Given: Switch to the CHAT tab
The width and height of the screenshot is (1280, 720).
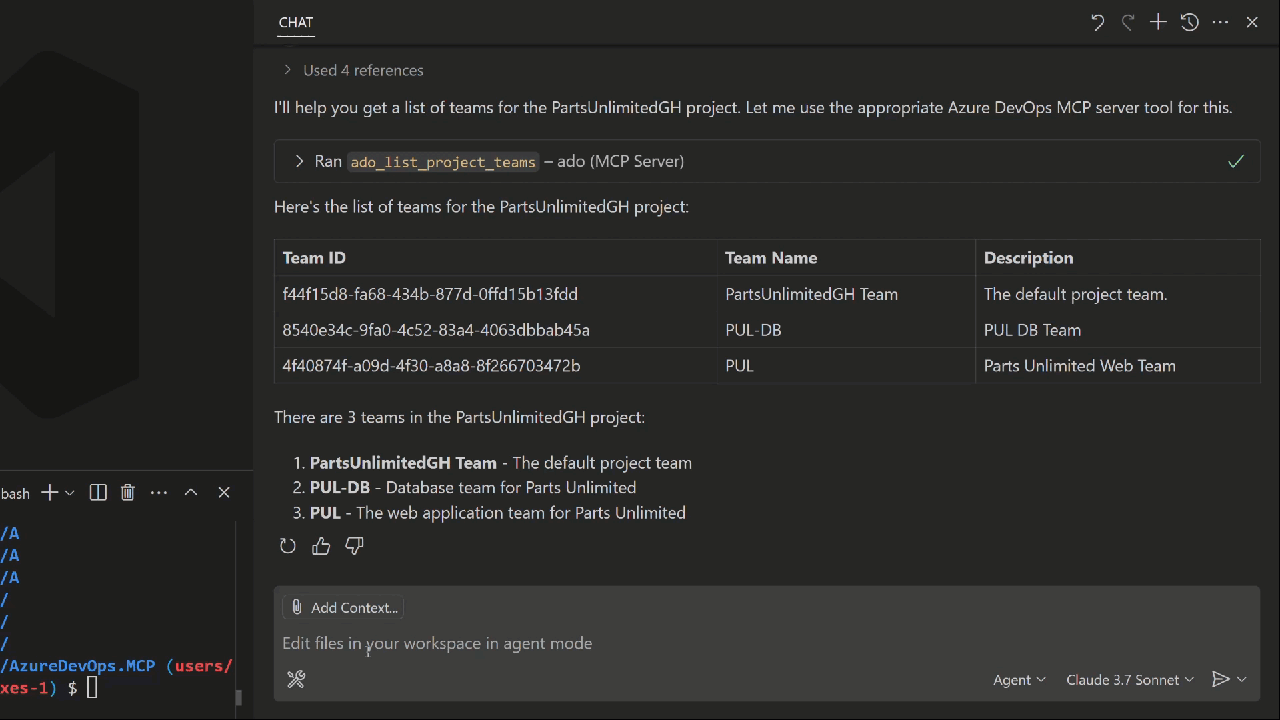Looking at the screenshot, I should click(295, 22).
